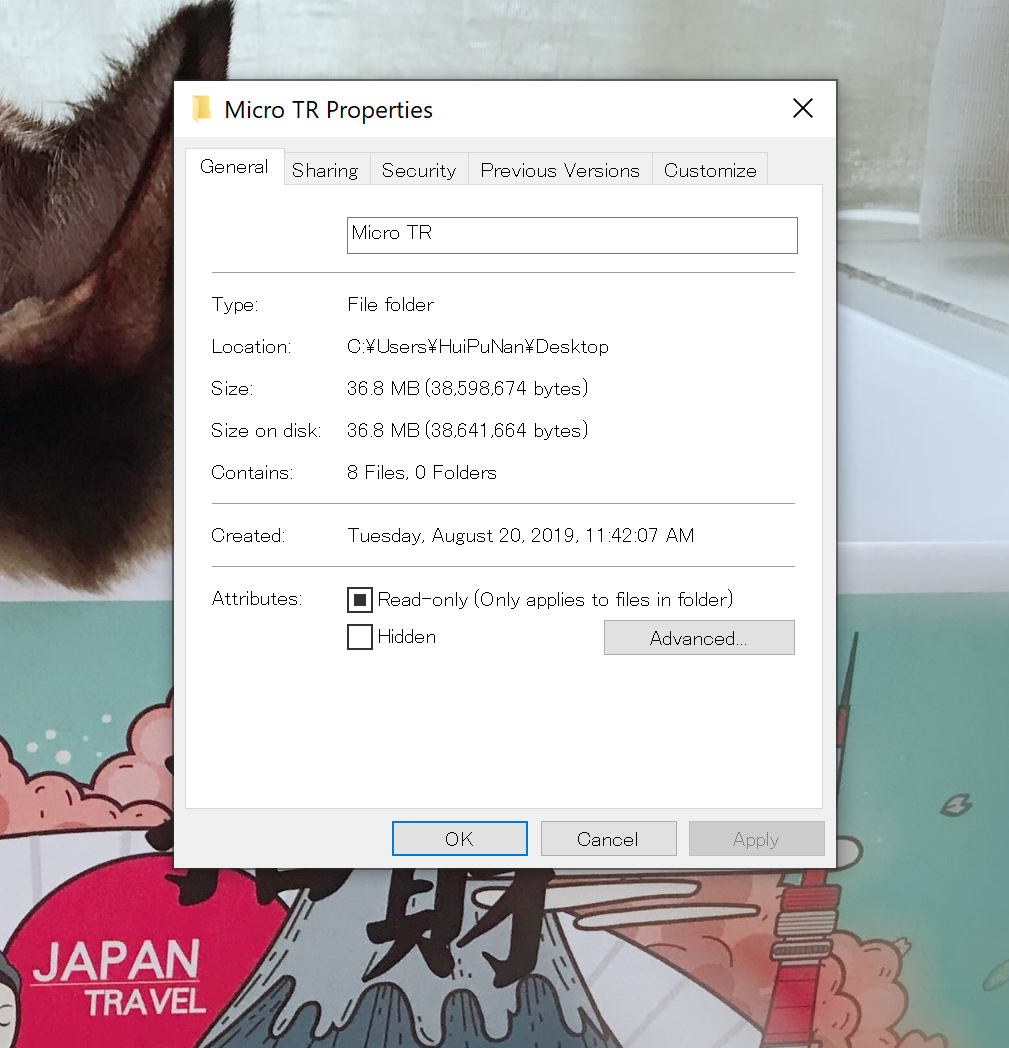Enable the Hidden attribute checkbox

tap(359, 637)
